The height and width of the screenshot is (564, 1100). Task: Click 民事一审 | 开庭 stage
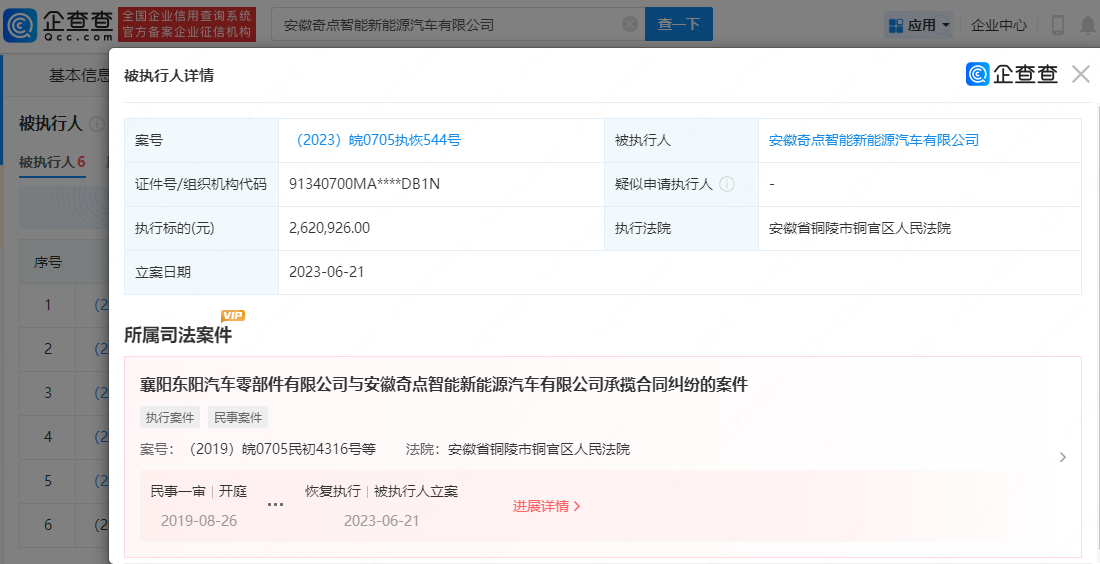click(x=199, y=491)
